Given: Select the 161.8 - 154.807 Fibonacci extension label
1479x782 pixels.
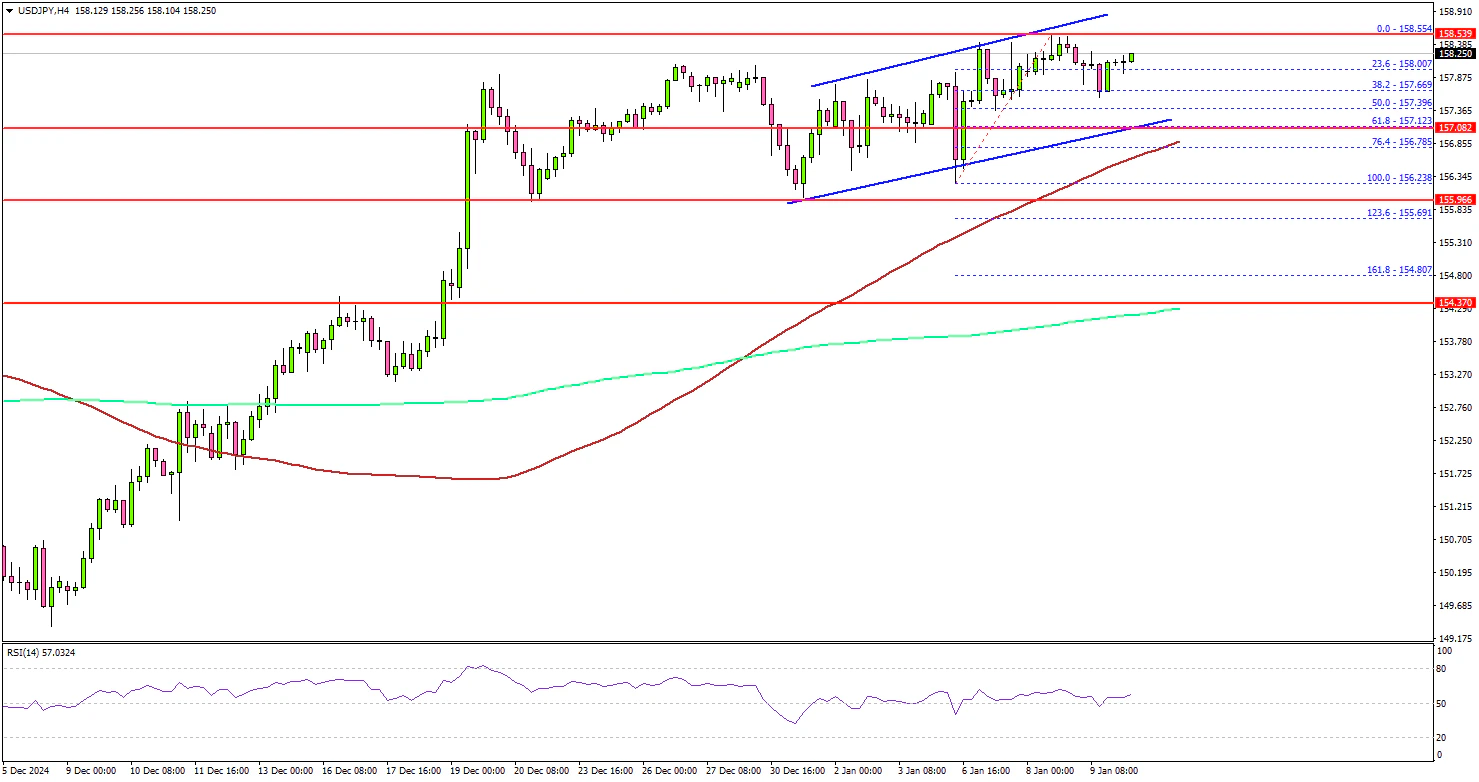Looking at the screenshot, I should click(1402, 269).
